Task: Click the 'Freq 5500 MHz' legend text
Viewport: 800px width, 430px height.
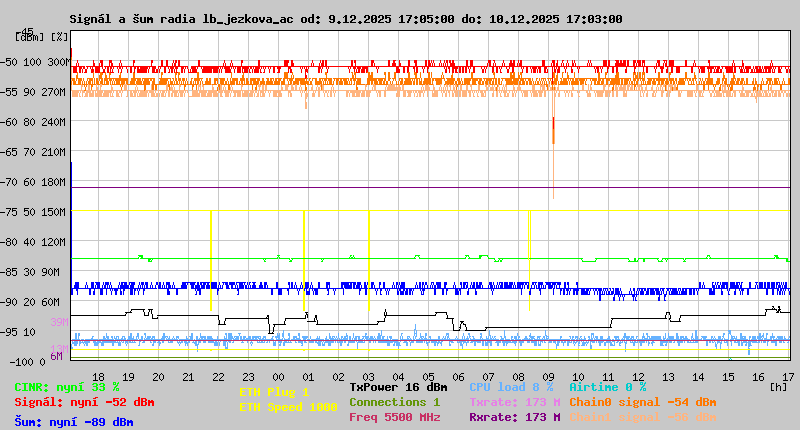Action: [394, 417]
